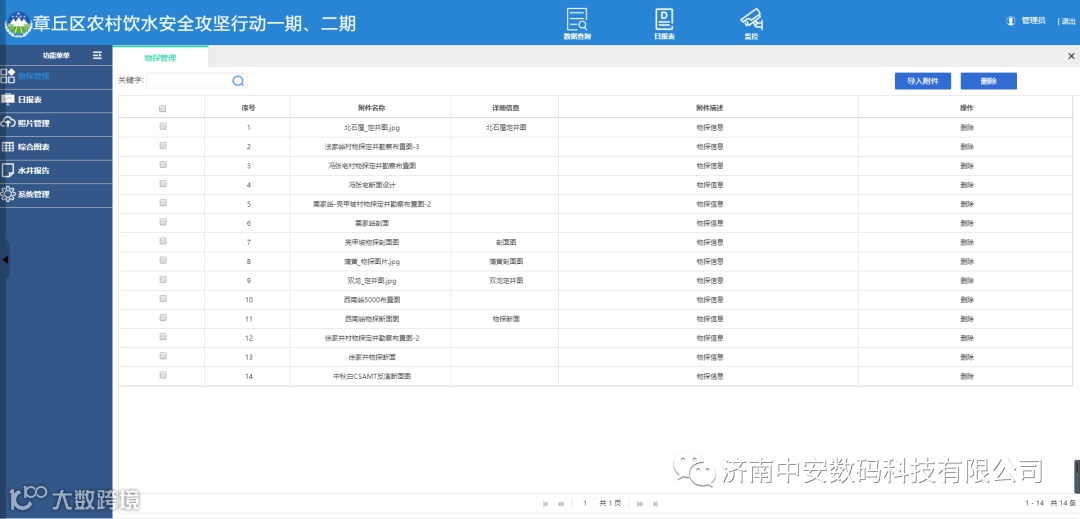Collapse sidebar with the black arrow handle
The image size is (1080, 519).
(x=5, y=260)
